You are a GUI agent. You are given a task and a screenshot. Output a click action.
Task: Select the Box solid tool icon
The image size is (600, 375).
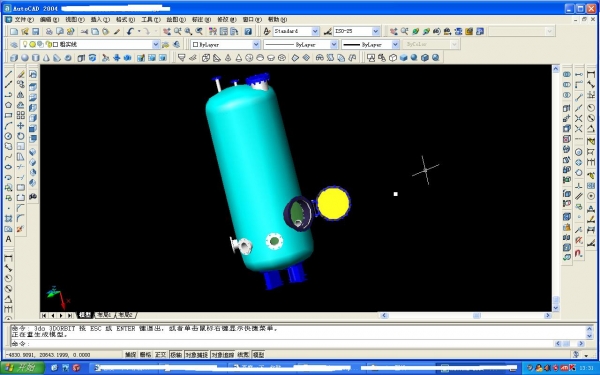[14, 58]
